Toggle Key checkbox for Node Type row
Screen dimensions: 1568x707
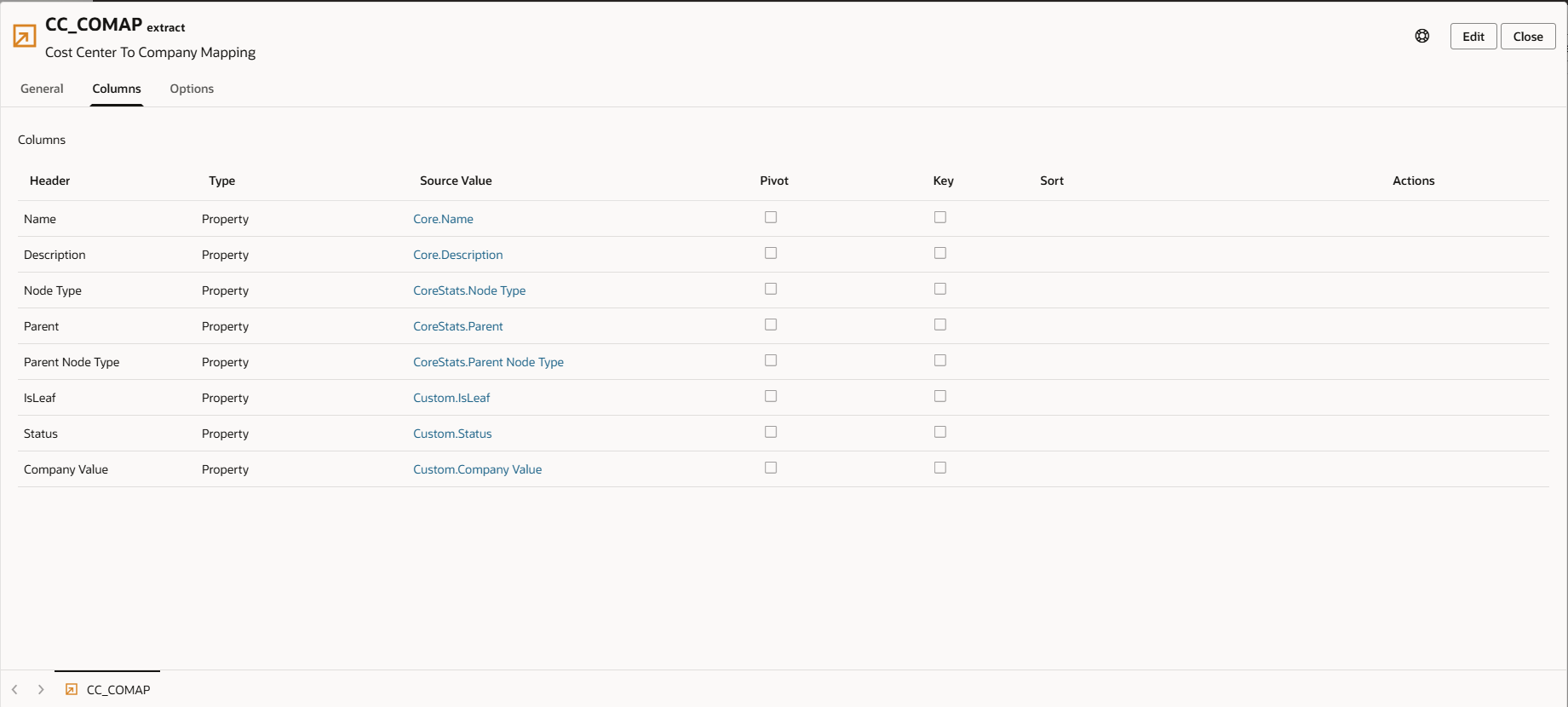[x=940, y=289]
